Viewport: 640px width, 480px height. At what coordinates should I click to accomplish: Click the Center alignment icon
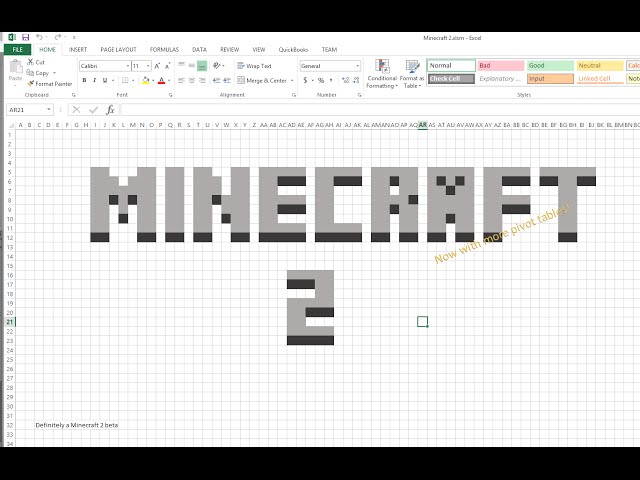(191, 80)
